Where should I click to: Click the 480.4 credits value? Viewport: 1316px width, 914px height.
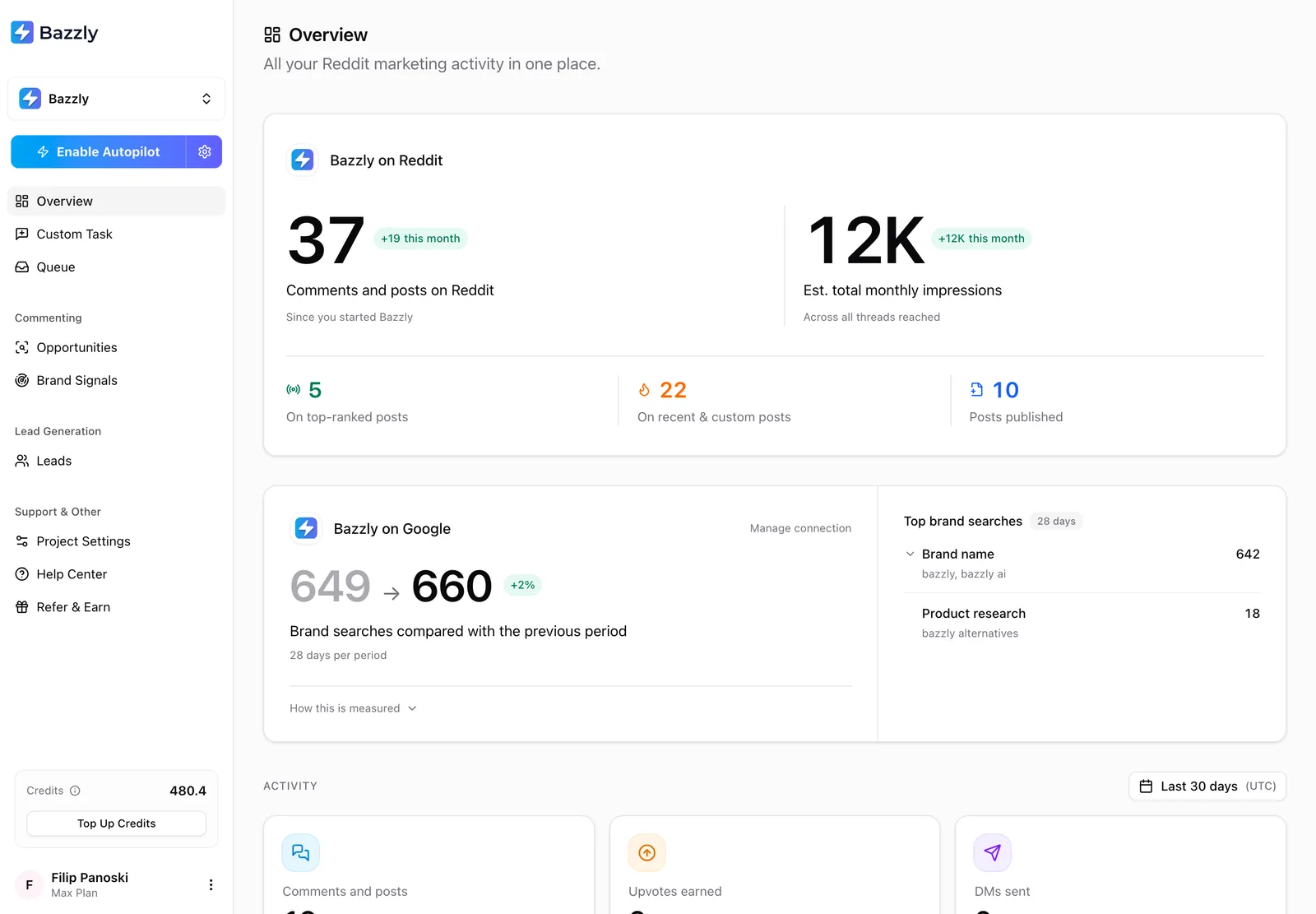tap(188, 791)
